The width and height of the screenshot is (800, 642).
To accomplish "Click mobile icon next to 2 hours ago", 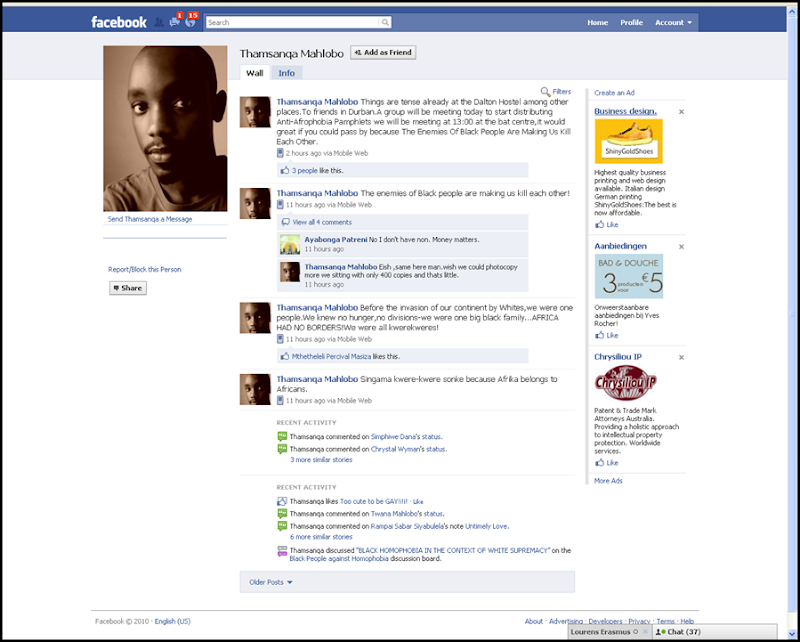I will (x=280, y=153).
